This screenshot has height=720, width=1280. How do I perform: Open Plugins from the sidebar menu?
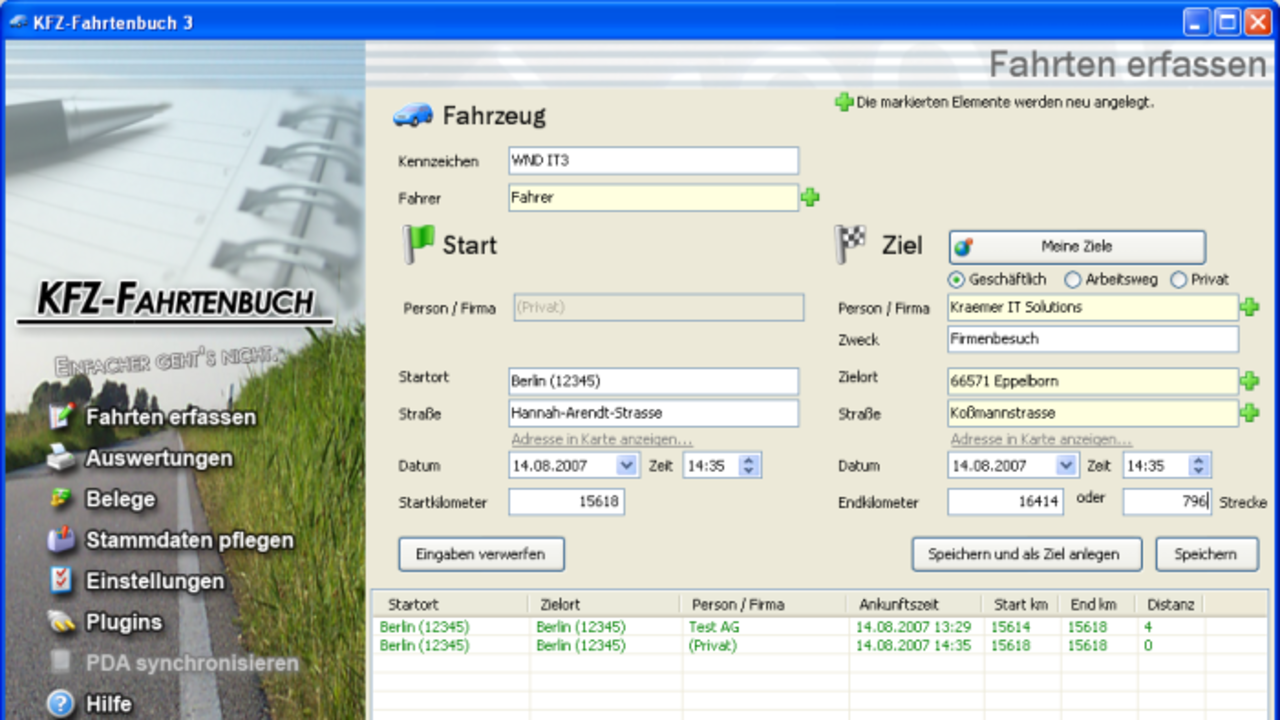[x=124, y=622]
